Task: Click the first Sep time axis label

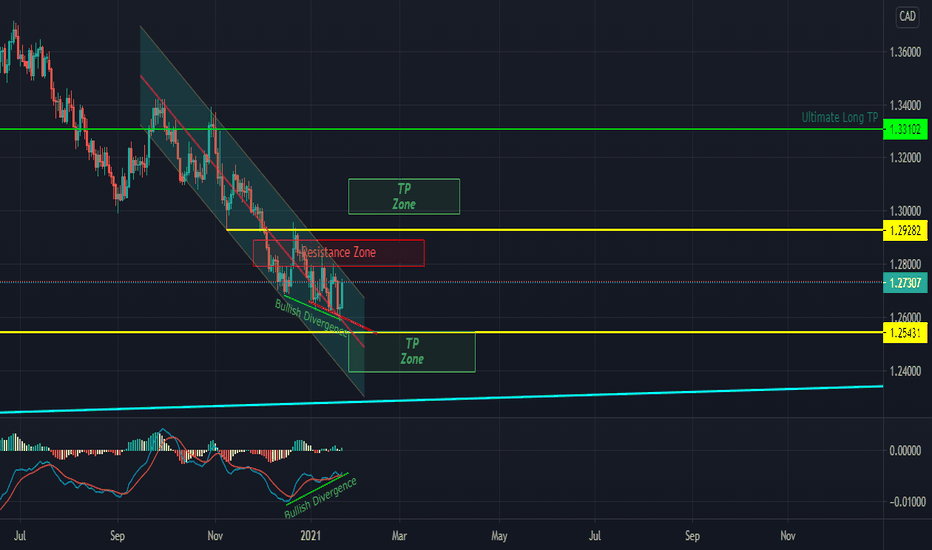Action: click(x=117, y=536)
